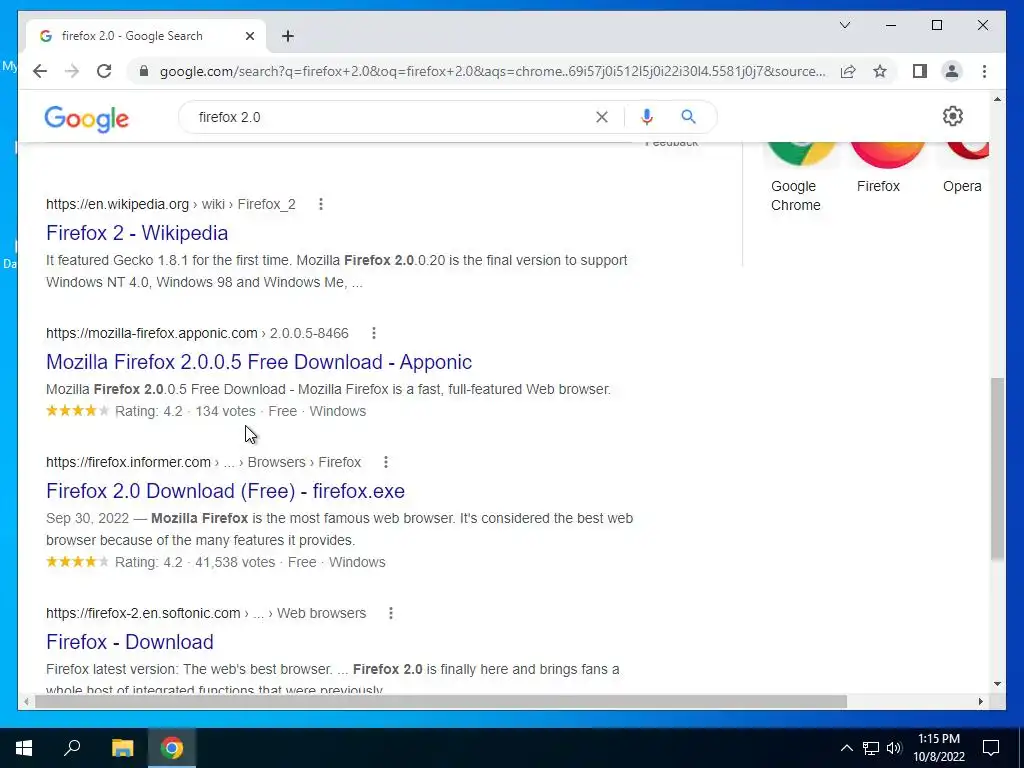Go back to the previous page

coord(40,71)
